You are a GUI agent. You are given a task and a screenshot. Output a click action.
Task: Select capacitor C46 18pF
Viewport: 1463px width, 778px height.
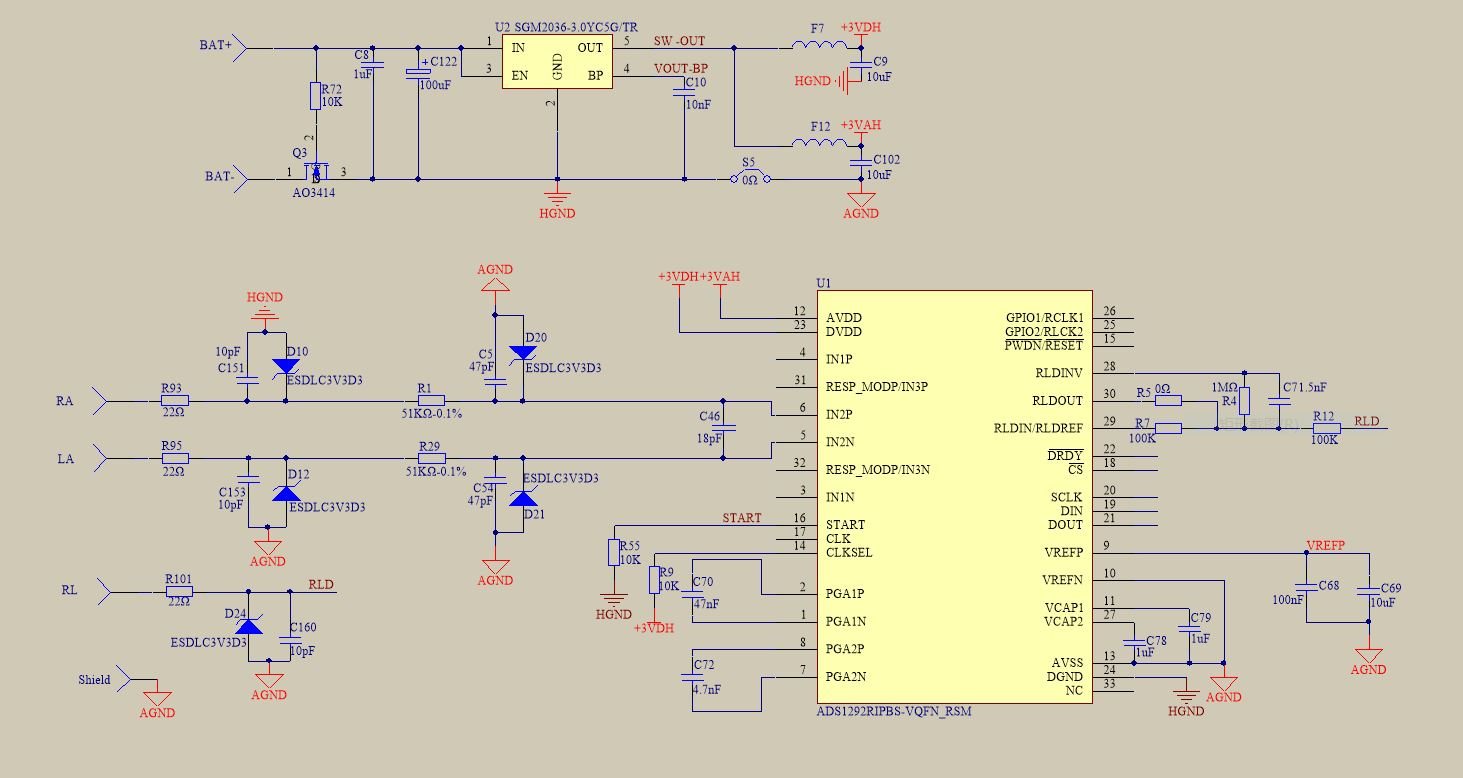(x=724, y=427)
